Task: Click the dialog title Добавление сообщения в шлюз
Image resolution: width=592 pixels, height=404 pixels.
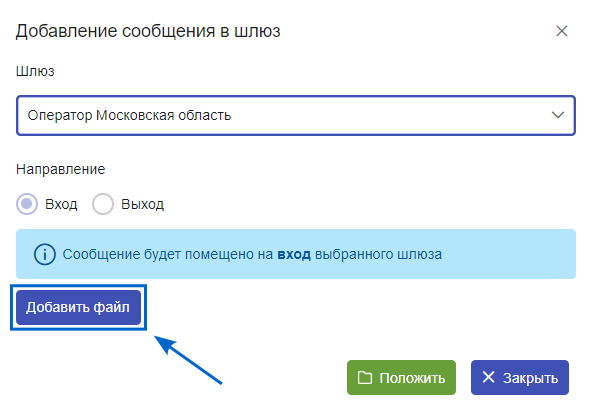Action: (x=148, y=31)
